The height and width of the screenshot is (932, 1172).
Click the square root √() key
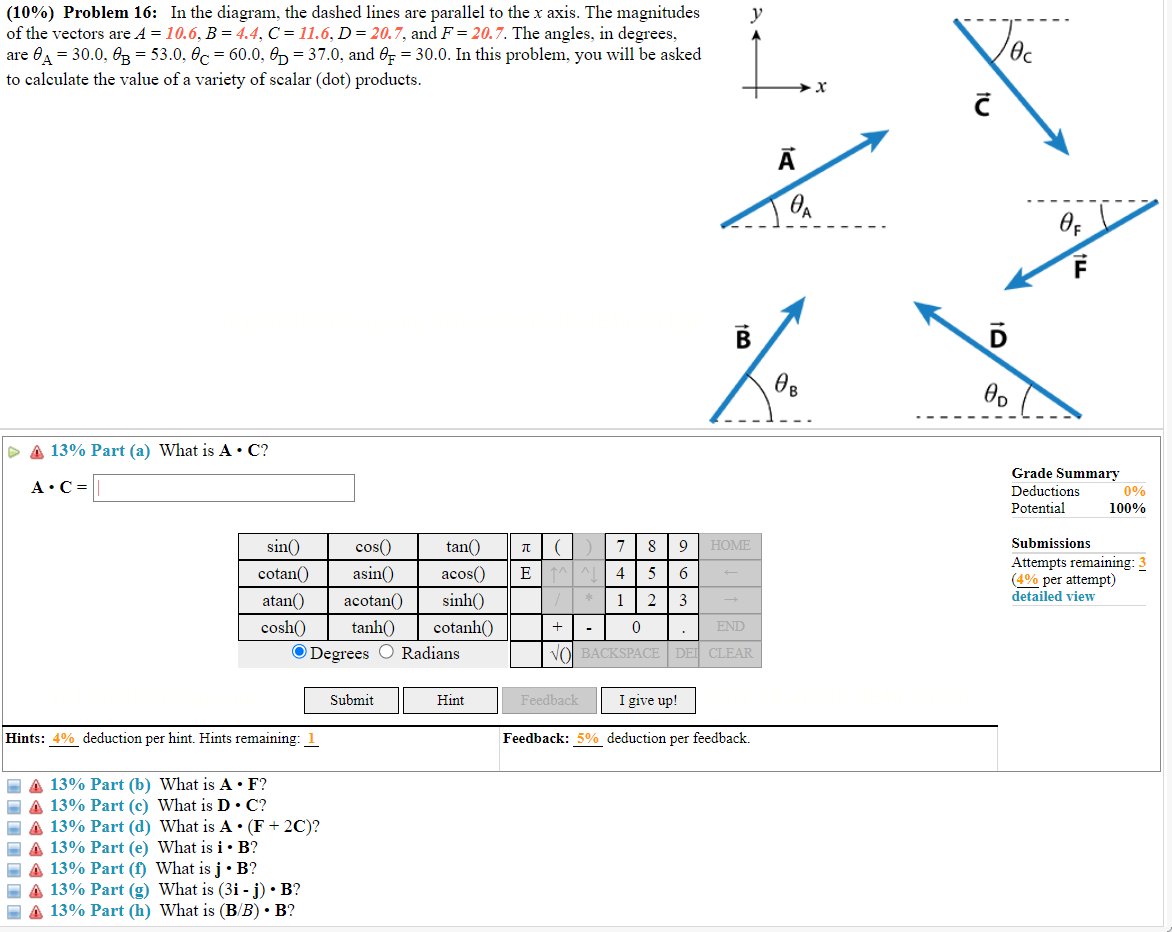(557, 652)
